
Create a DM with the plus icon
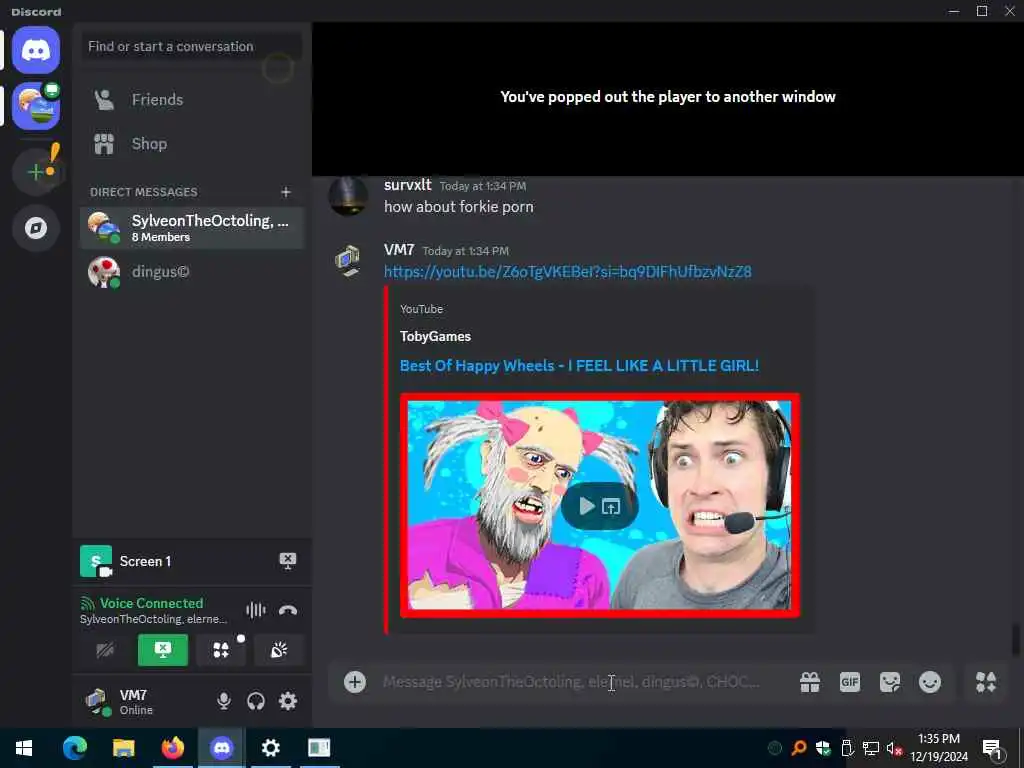(x=285, y=191)
